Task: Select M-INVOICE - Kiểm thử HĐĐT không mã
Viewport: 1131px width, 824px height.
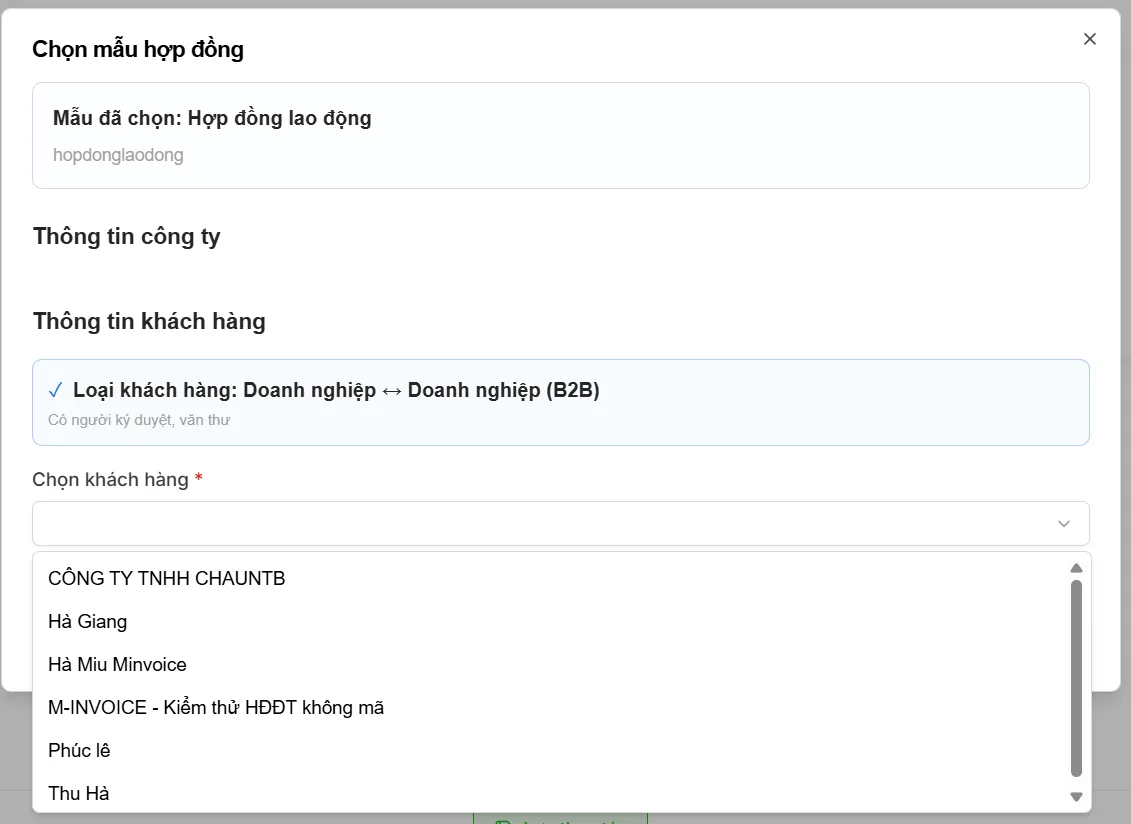Action: point(216,707)
